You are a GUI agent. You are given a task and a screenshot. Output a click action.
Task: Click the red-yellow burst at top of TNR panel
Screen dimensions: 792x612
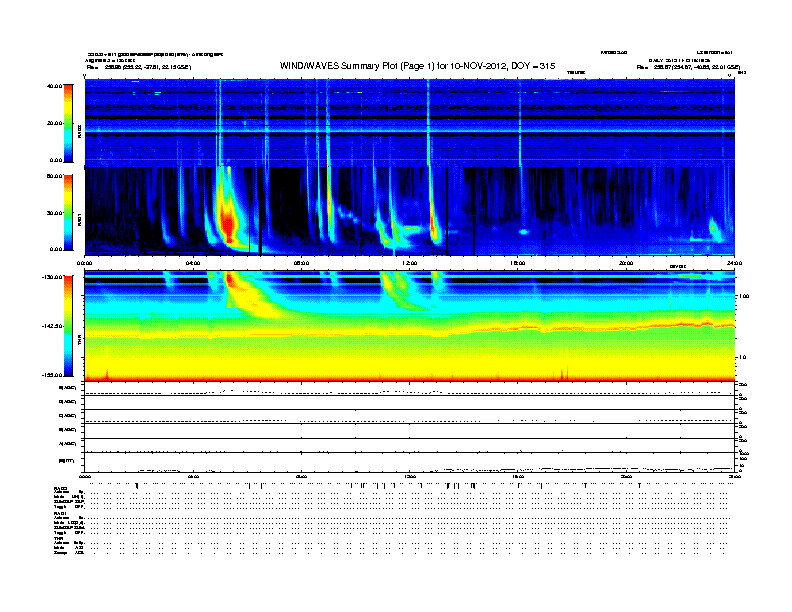tap(231, 280)
